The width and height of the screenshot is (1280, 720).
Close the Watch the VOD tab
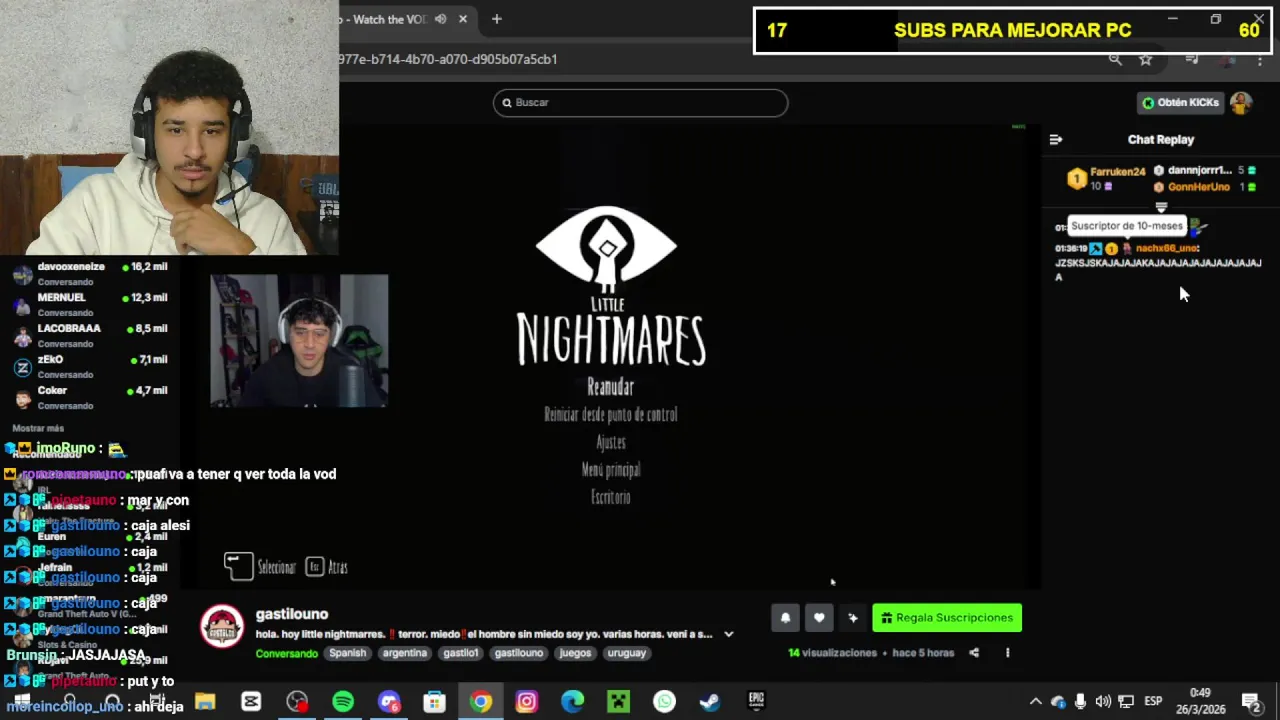click(463, 19)
